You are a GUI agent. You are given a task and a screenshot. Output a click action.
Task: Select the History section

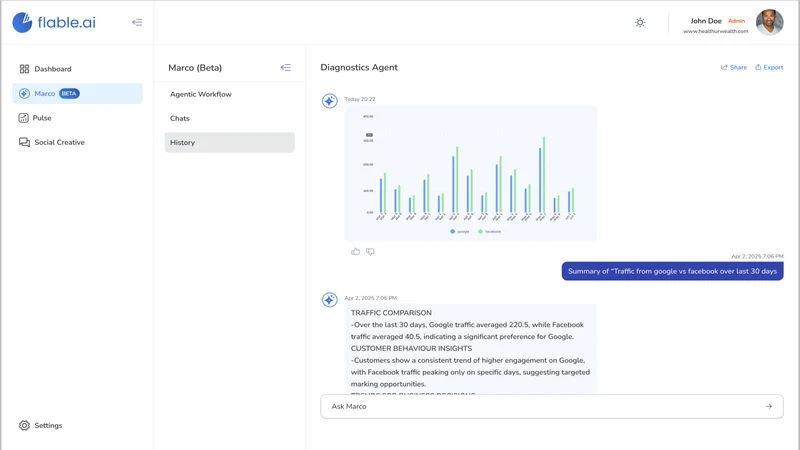pyautogui.click(x=230, y=142)
